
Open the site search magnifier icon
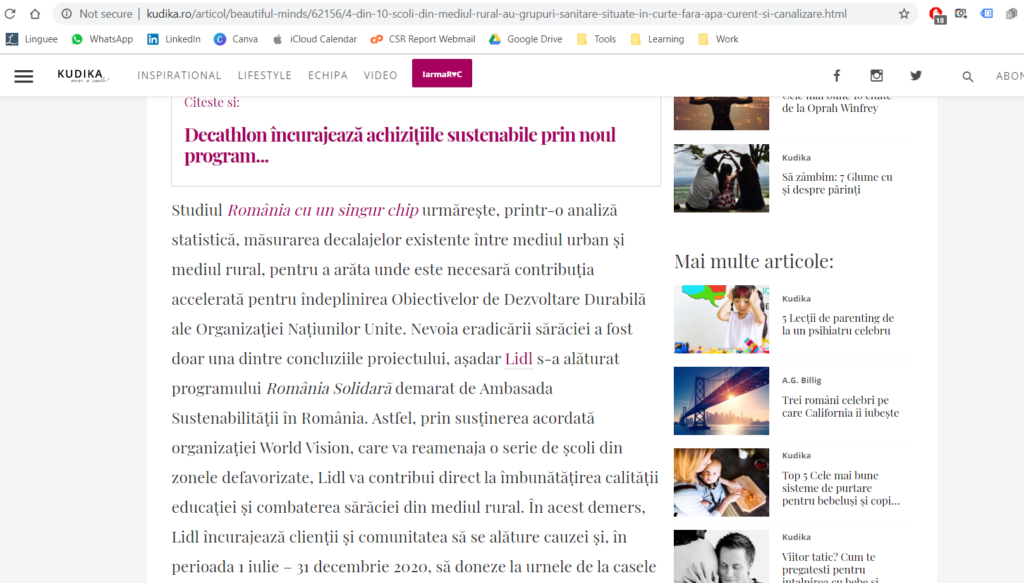[x=968, y=76]
